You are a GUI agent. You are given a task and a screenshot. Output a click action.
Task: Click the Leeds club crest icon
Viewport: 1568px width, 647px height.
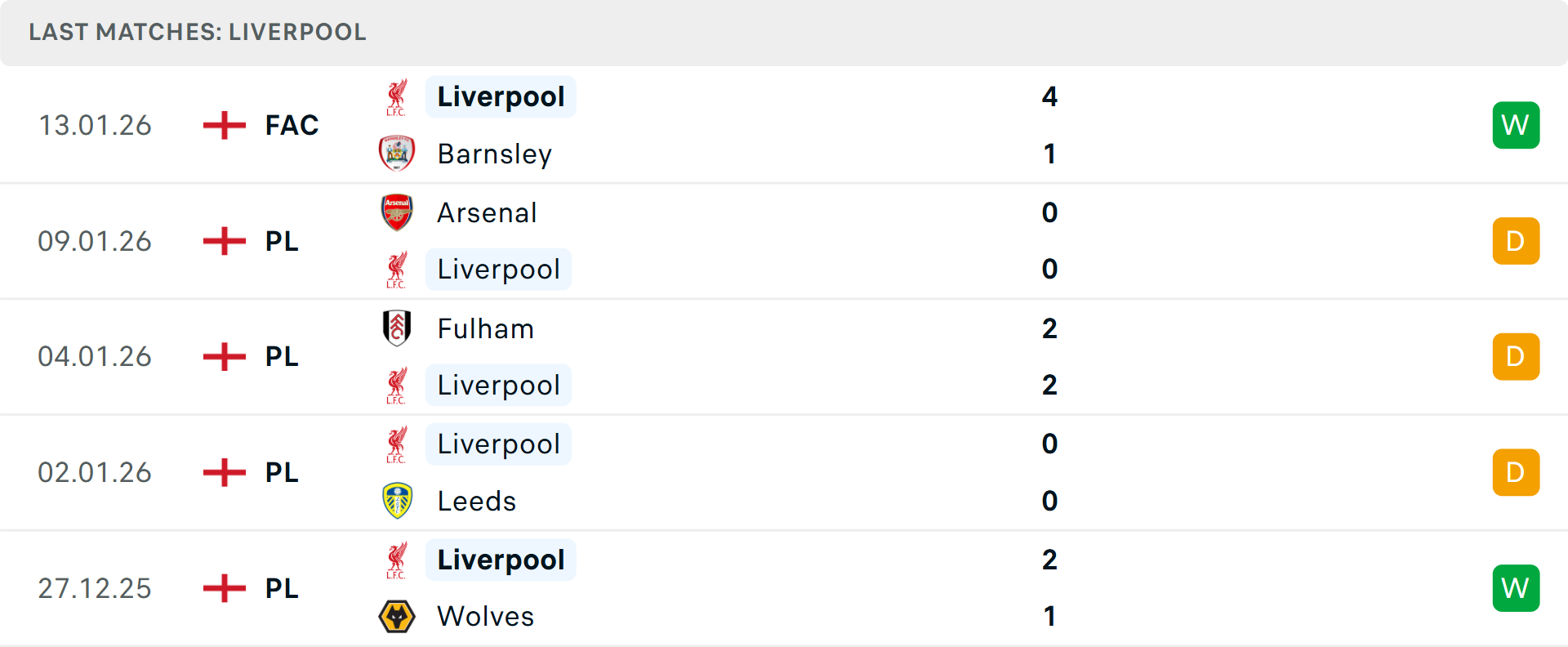click(x=397, y=501)
